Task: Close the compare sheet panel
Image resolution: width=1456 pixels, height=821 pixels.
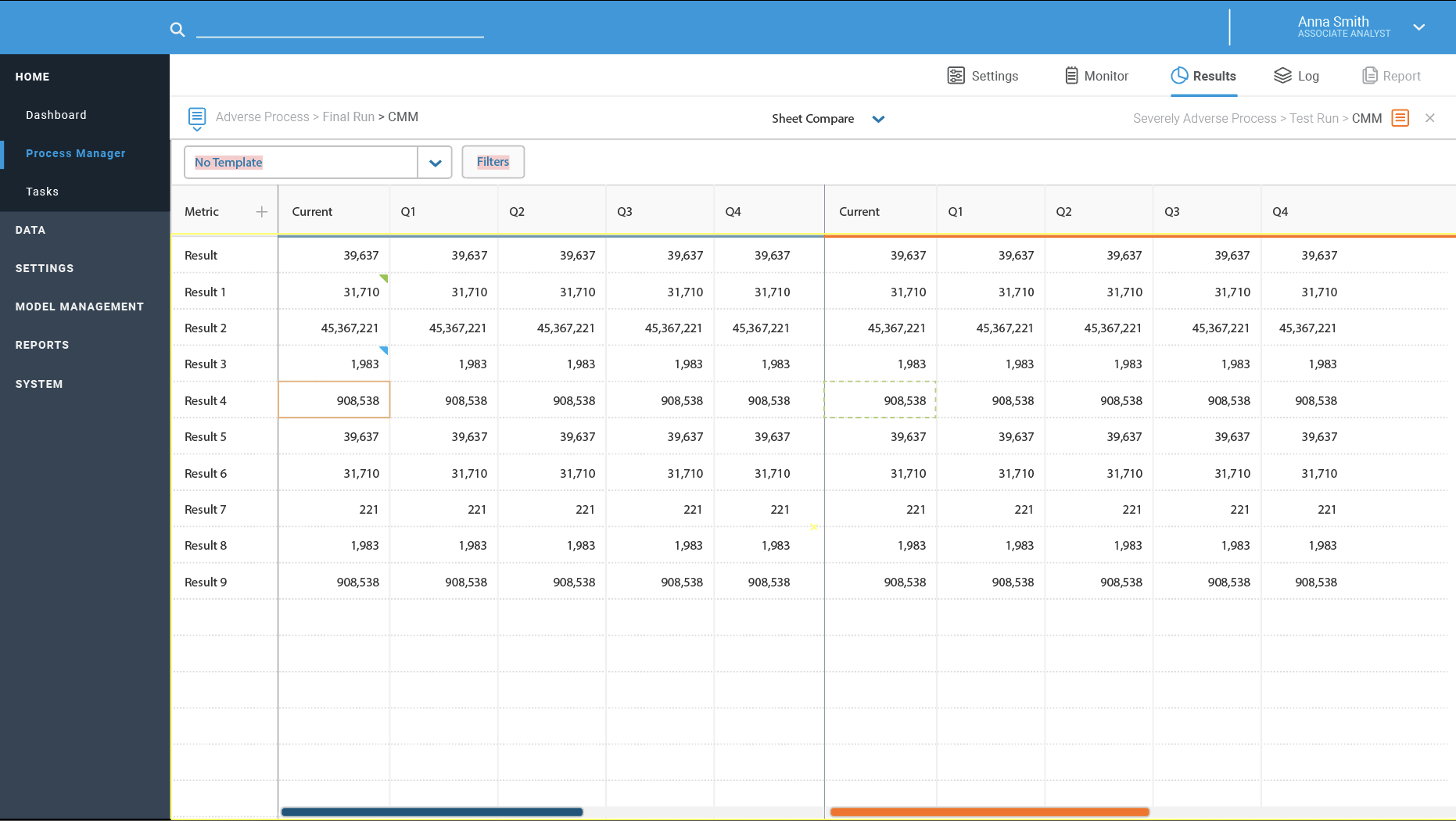Action: point(1430,118)
